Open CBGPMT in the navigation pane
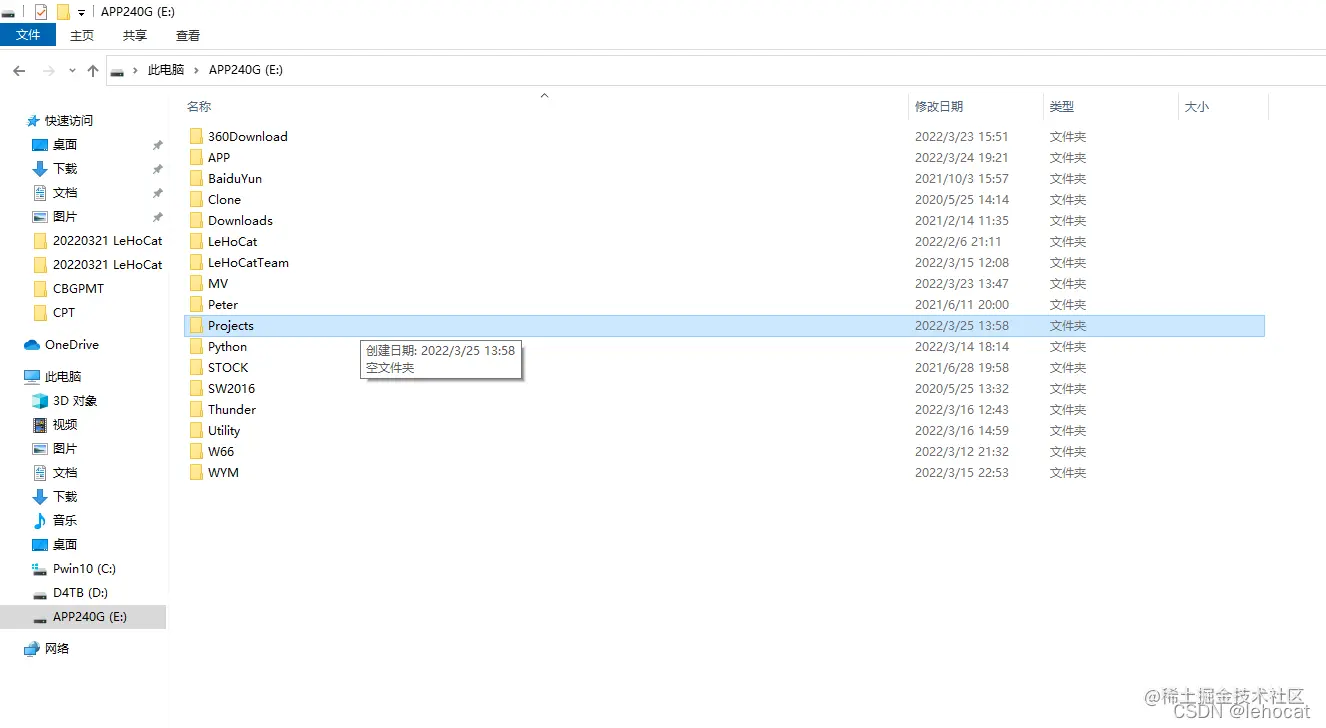Image resolution: width=1326 pixels, height=728 pixels. coord(78,288)
